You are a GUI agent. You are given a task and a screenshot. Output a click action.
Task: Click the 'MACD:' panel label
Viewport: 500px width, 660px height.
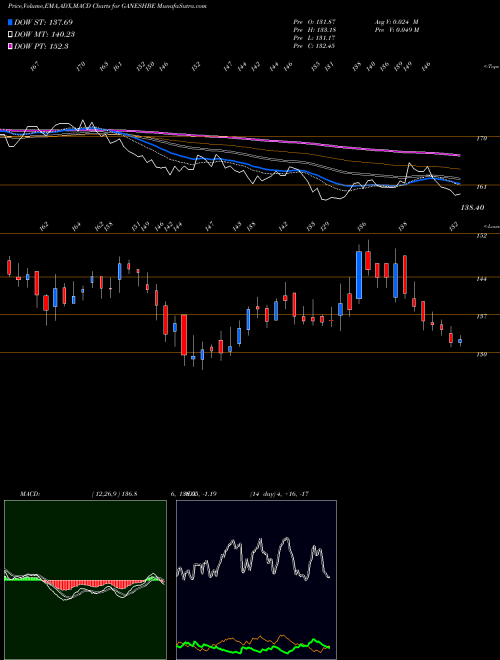click(30, 494)
